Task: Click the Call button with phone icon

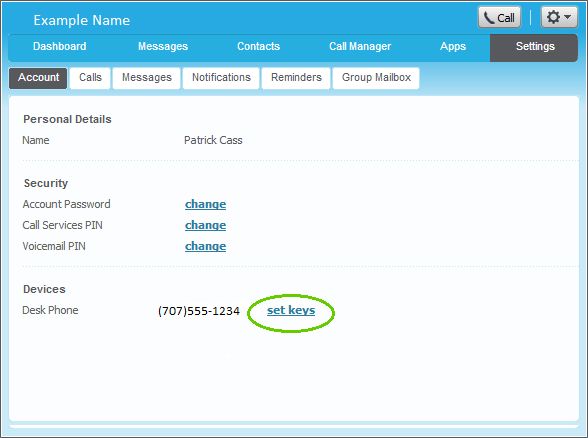Action: tap(499, 17)
